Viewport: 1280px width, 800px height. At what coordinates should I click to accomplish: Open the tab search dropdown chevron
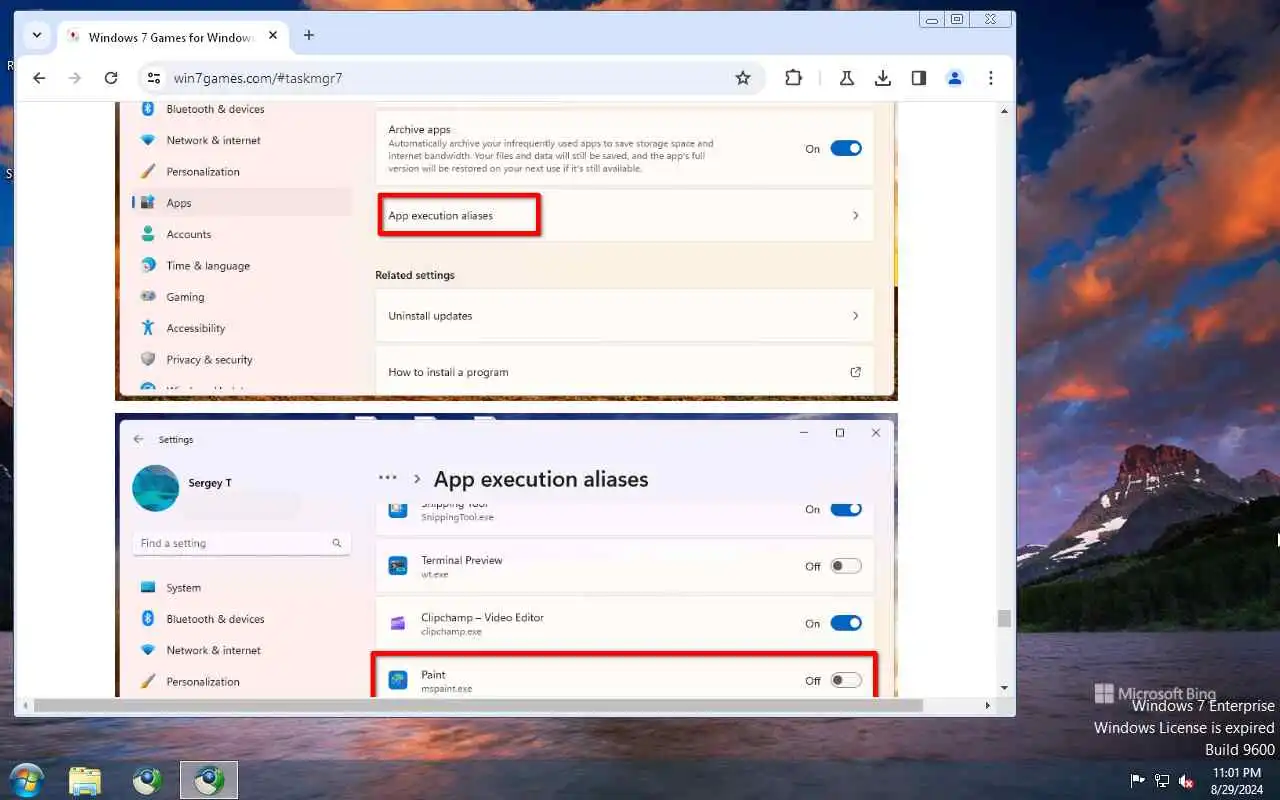37,35
